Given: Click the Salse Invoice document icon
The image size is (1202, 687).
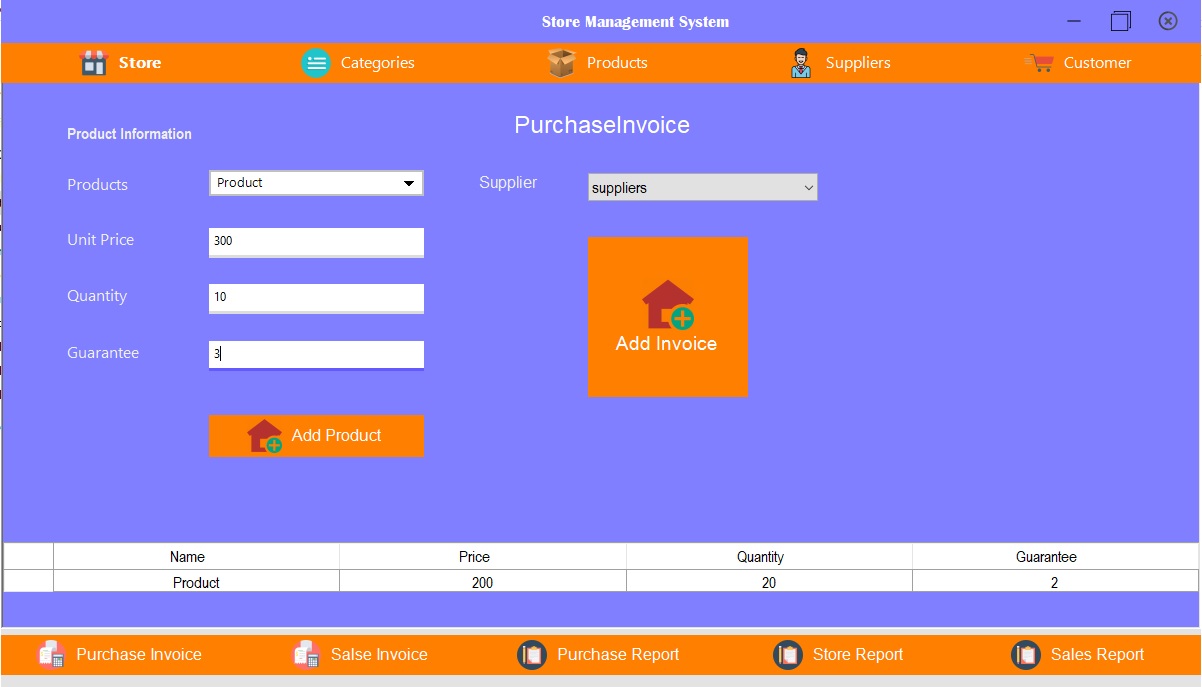Looking at the screenshot, I should click(x=306, y=654).
